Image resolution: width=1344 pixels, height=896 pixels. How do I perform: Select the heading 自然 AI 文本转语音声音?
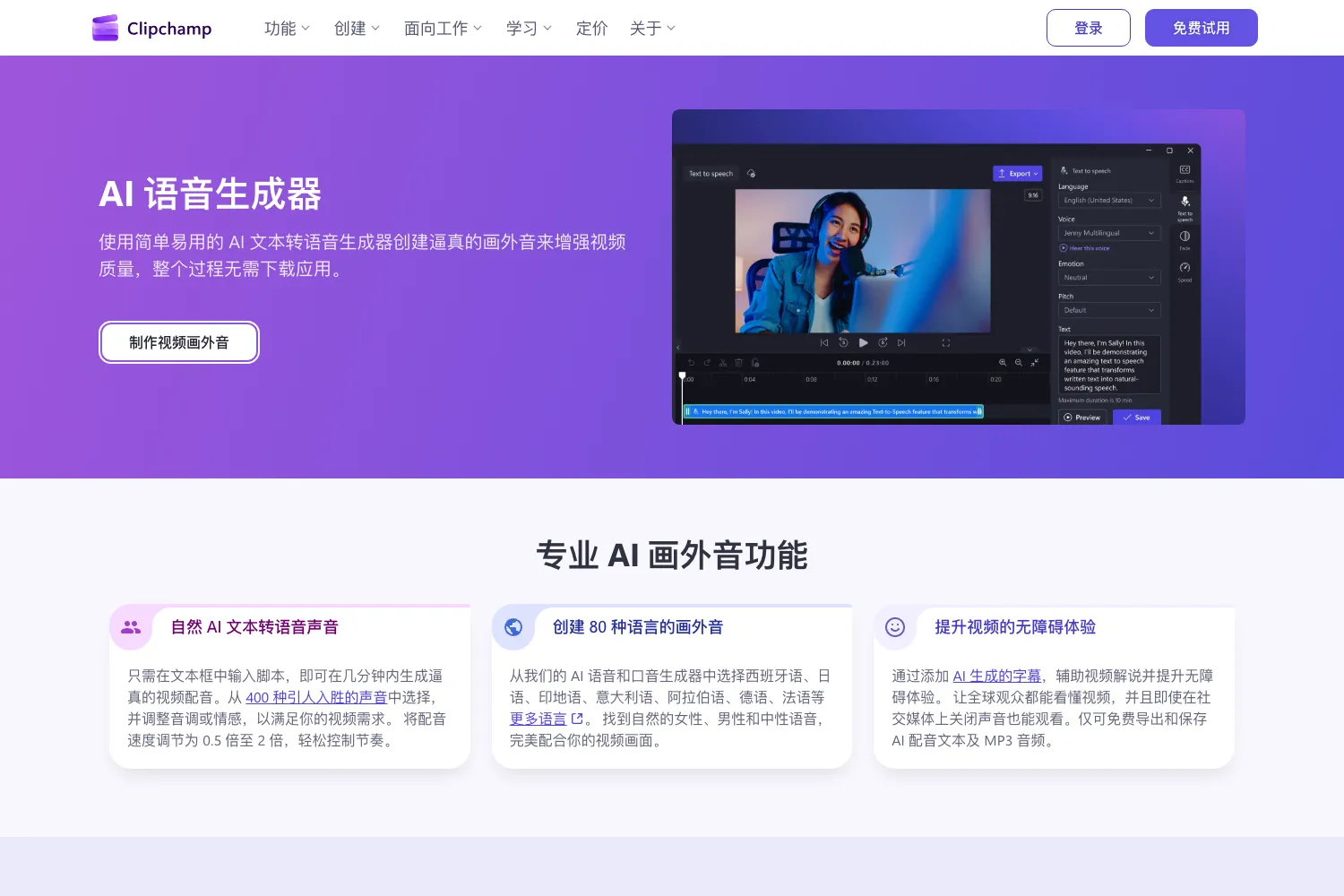point(254,627)
